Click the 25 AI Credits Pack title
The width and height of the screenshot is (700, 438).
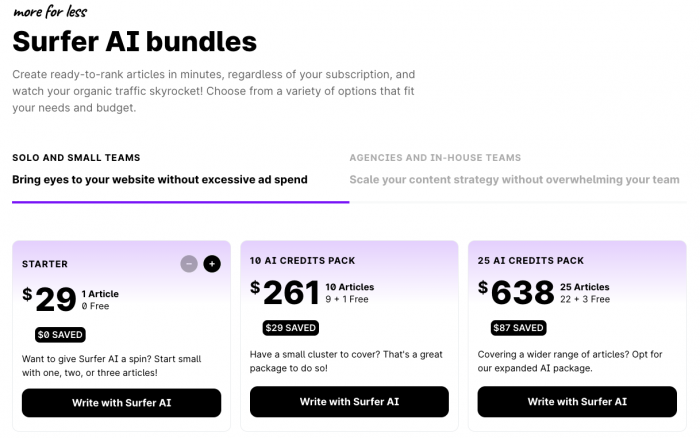(530, 260)
